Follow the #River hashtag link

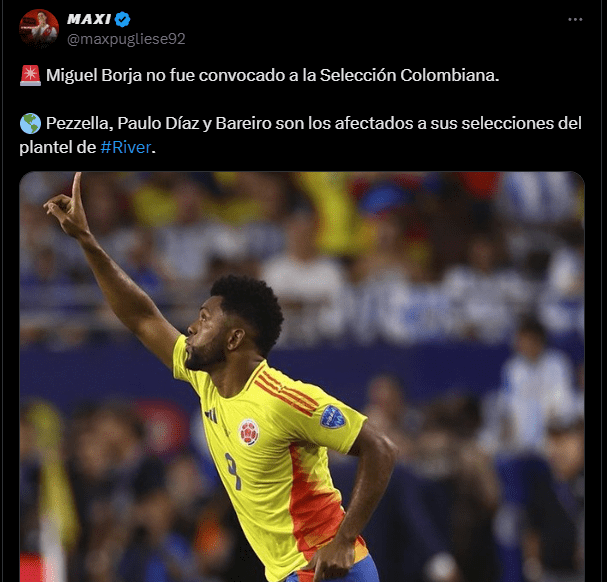(x=126, y=147)
